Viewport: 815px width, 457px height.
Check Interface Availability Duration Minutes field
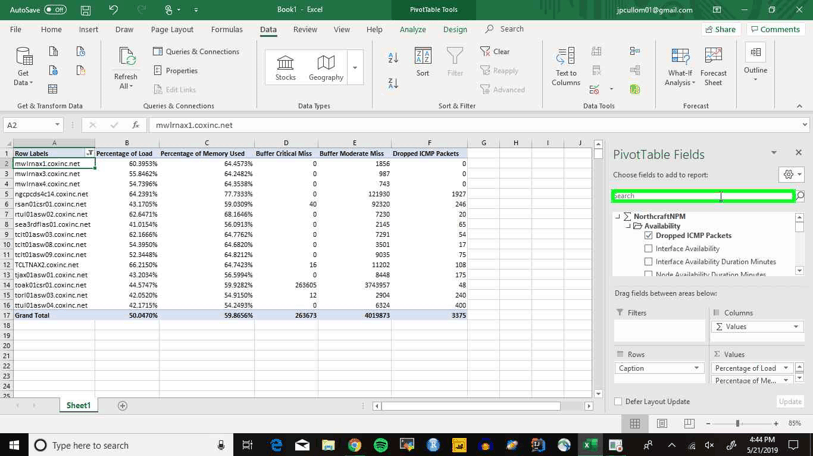point(648,262)
